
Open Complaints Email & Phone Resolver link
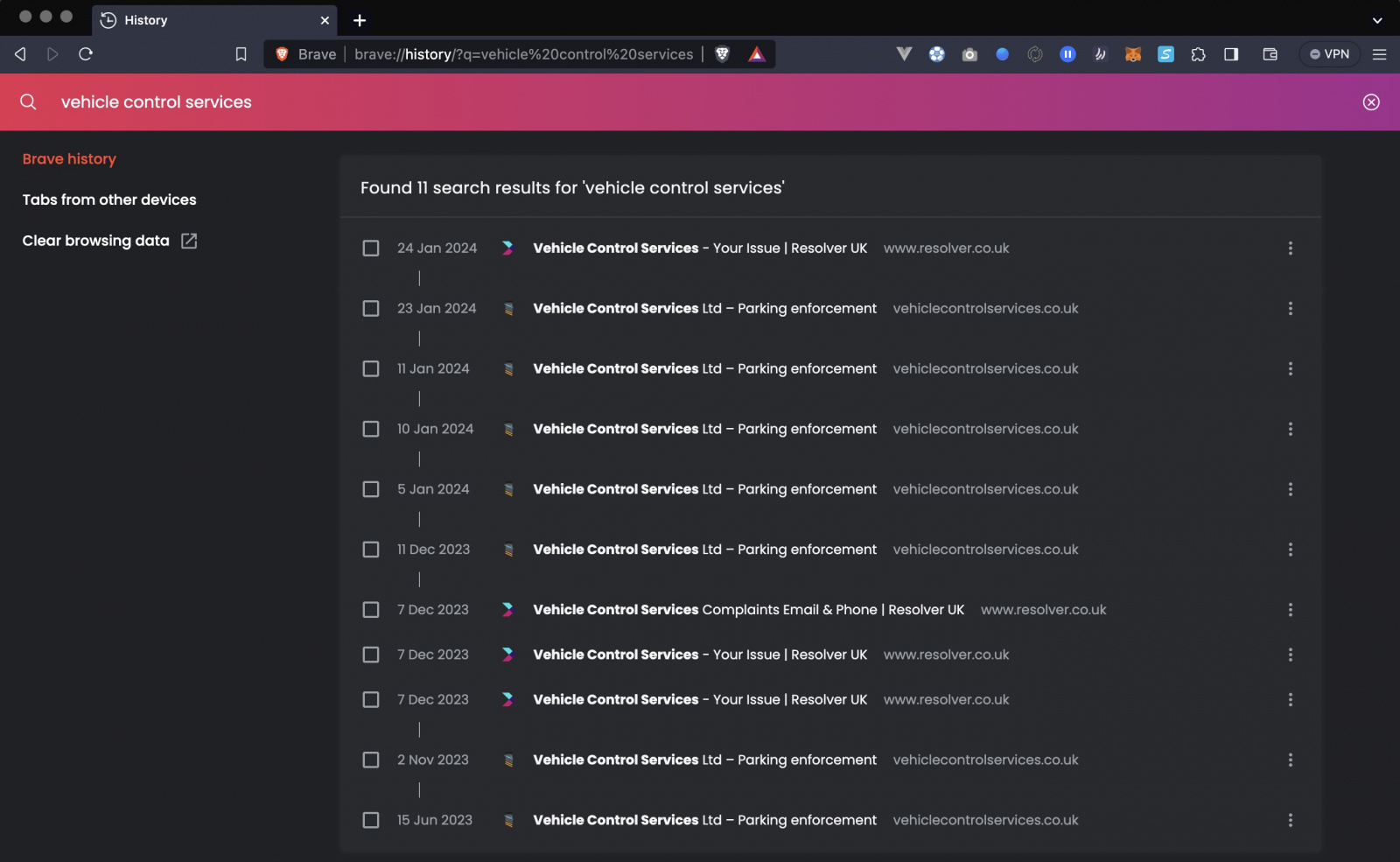pyautogui.click(x=748, y=610)
